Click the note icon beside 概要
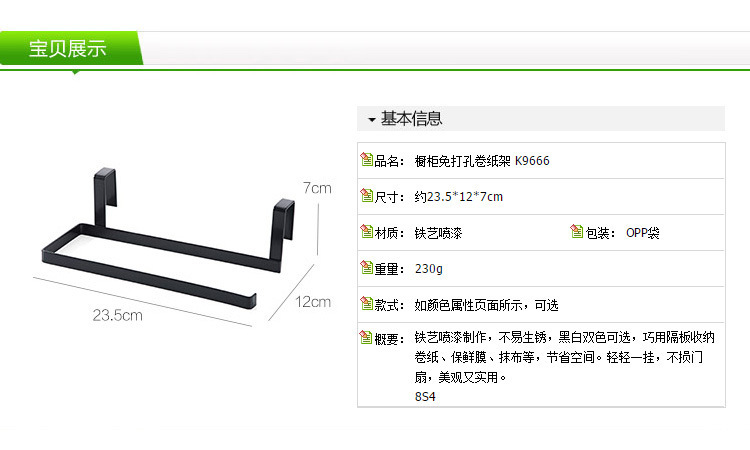Screen dimensions: 750x450 pos(366,337)
